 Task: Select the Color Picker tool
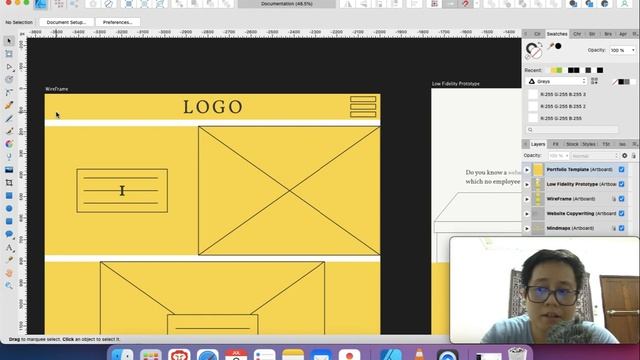pyautogui.click(x=9, y=260)
